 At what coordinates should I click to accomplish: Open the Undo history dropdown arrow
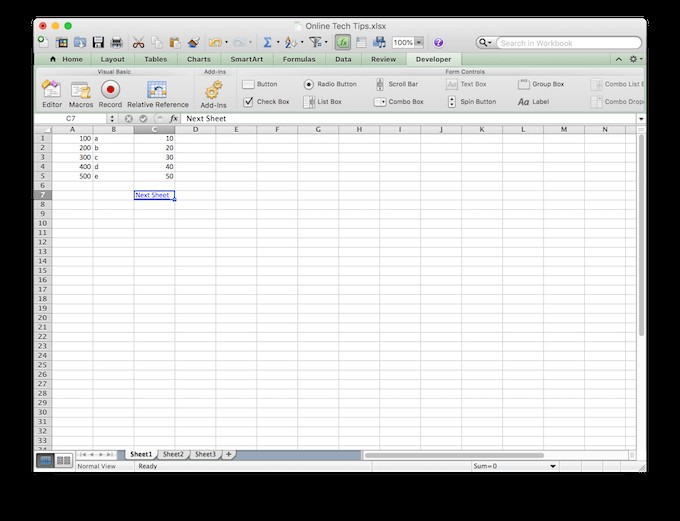click(x=226, y=43)
